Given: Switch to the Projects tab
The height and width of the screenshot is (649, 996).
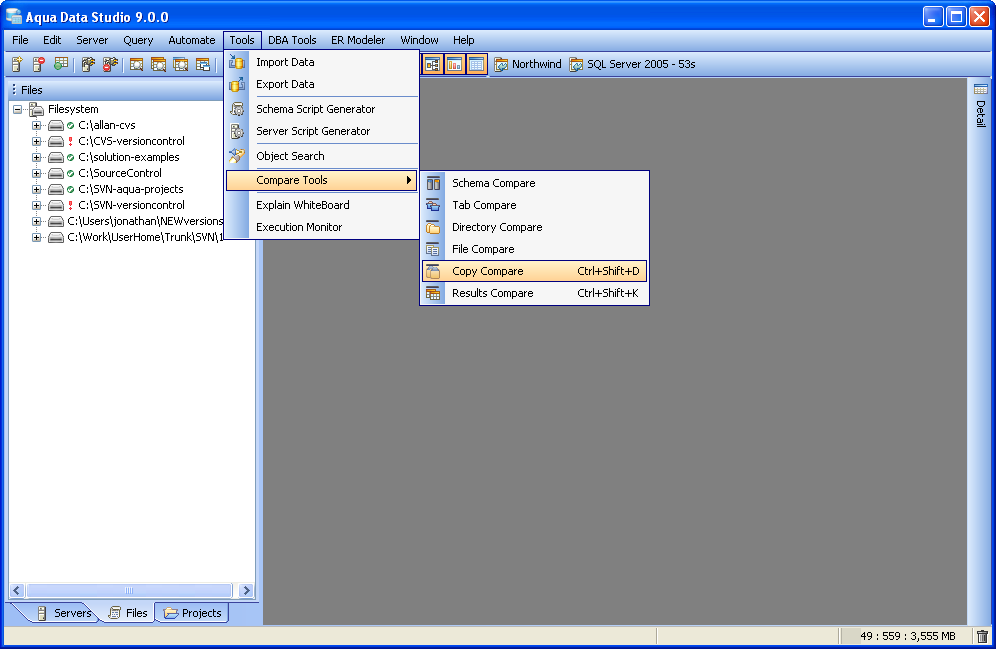Looking at the screenshot, I should pyautogui.click(x=192, y=613).
